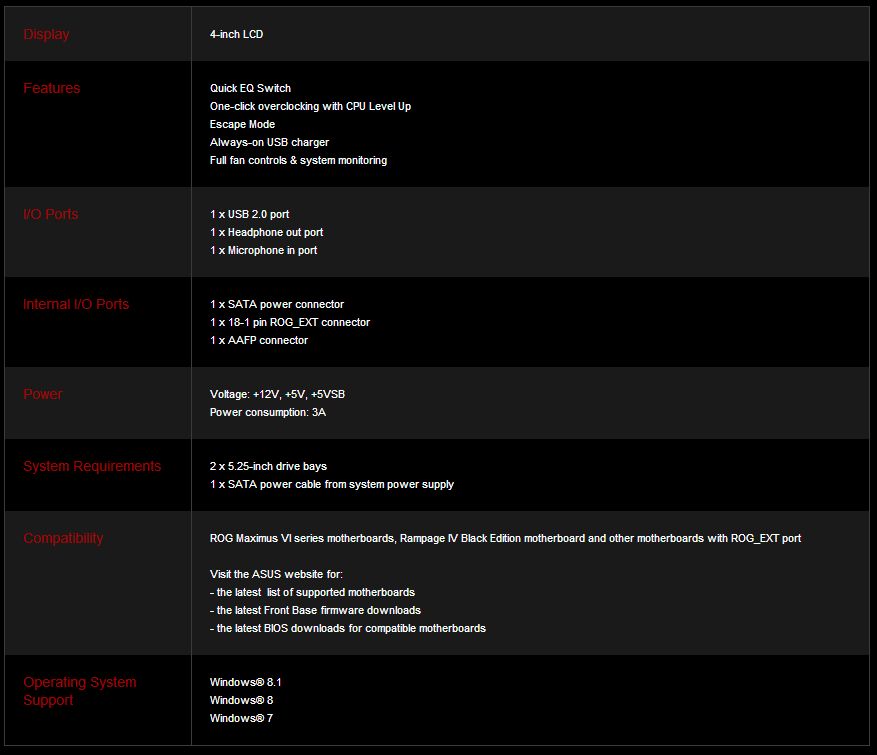The height and width of the screenshot is (755, 877).
Task: Select the 1 x Microphone in port entry
Action: tap(263, 250)
